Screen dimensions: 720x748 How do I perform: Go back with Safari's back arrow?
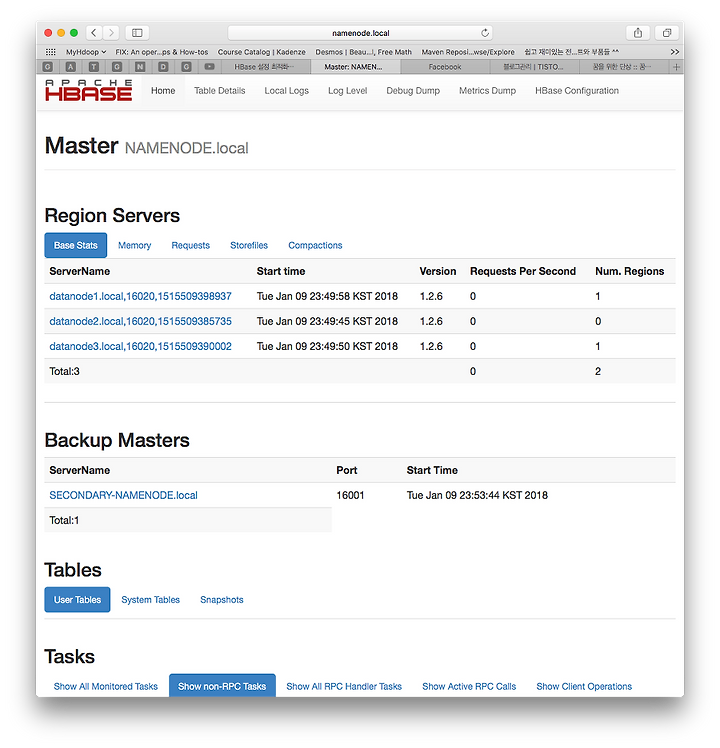click(x=94, y=32)
